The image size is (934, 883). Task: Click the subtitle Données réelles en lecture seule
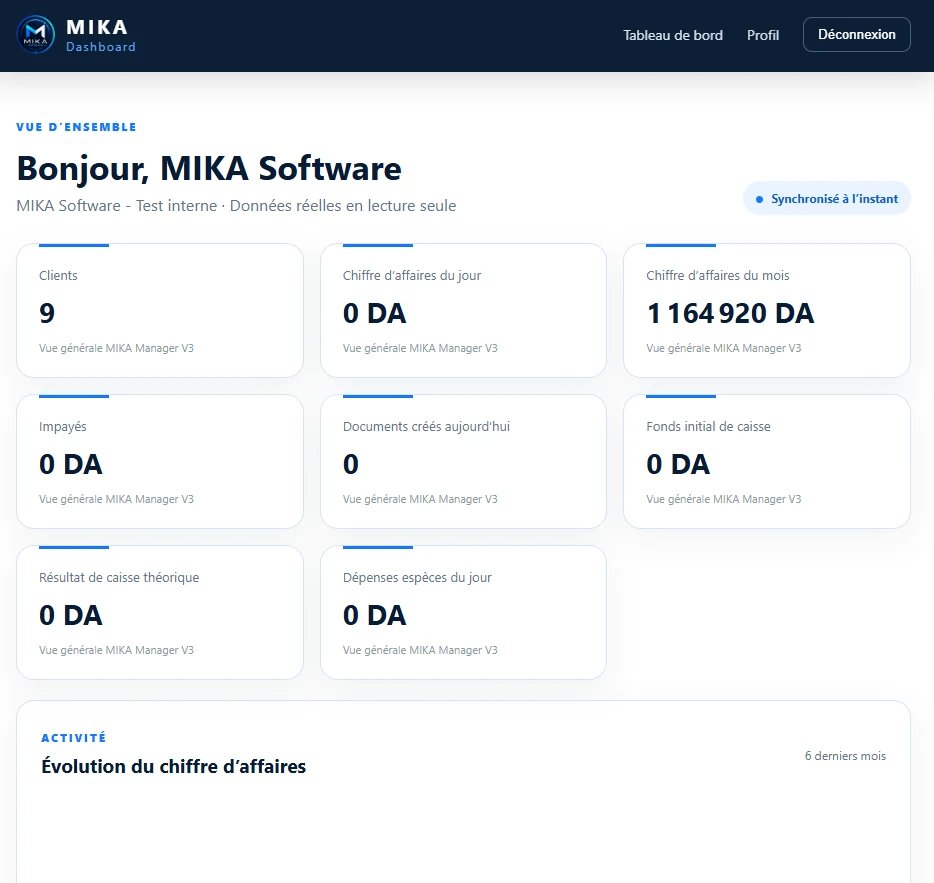[343, 206]
